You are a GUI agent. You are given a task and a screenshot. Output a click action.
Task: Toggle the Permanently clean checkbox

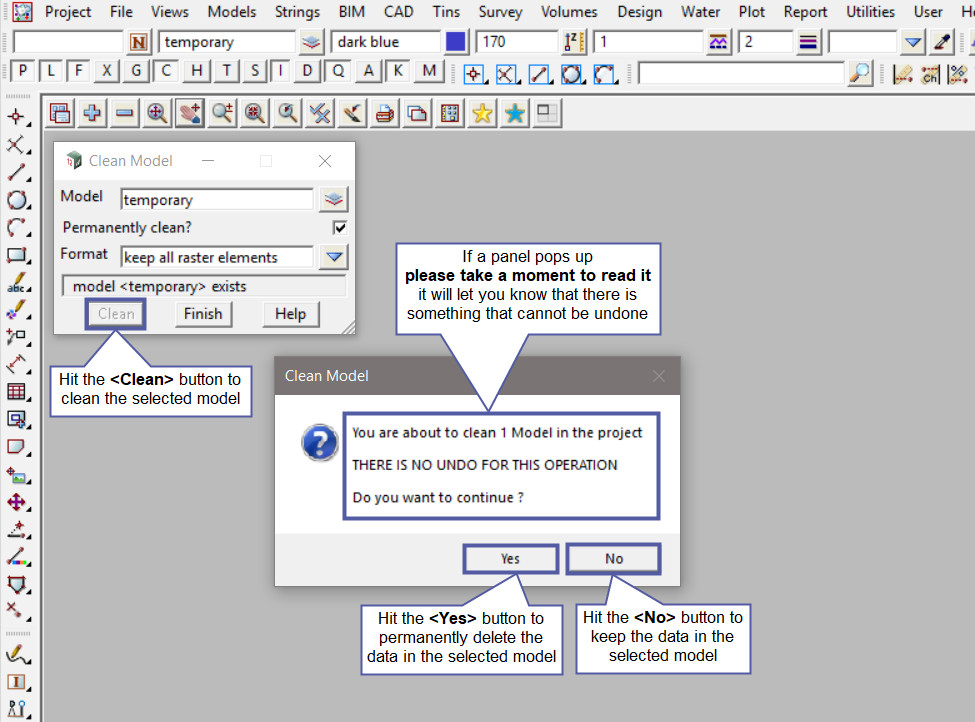(x=340, y=228)
